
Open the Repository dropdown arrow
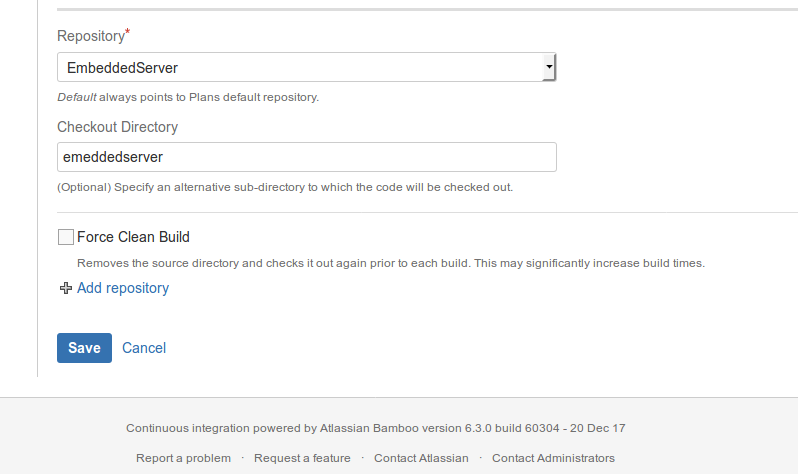pos(549,67)
